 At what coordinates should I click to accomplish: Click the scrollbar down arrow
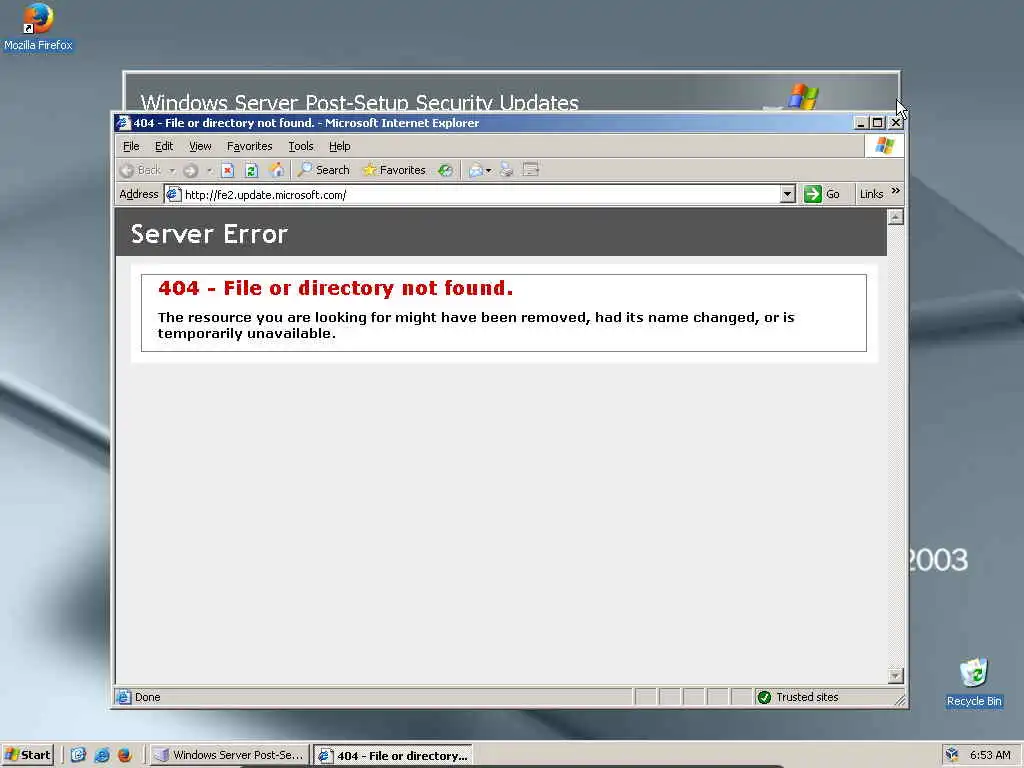(x=896, y=675)
